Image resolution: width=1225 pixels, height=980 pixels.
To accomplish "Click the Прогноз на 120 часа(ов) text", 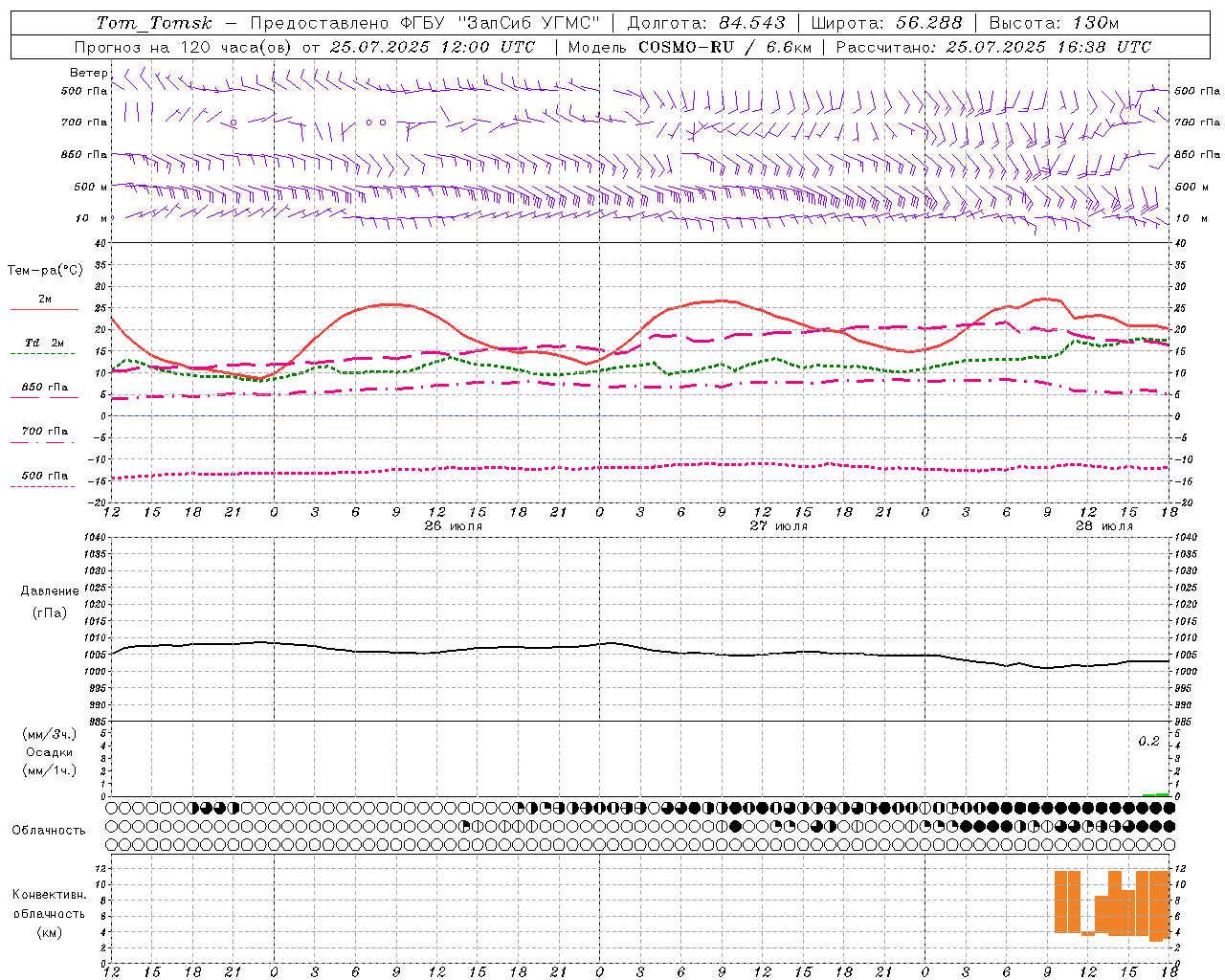I will pyautogui.click(x=184, y=47).
